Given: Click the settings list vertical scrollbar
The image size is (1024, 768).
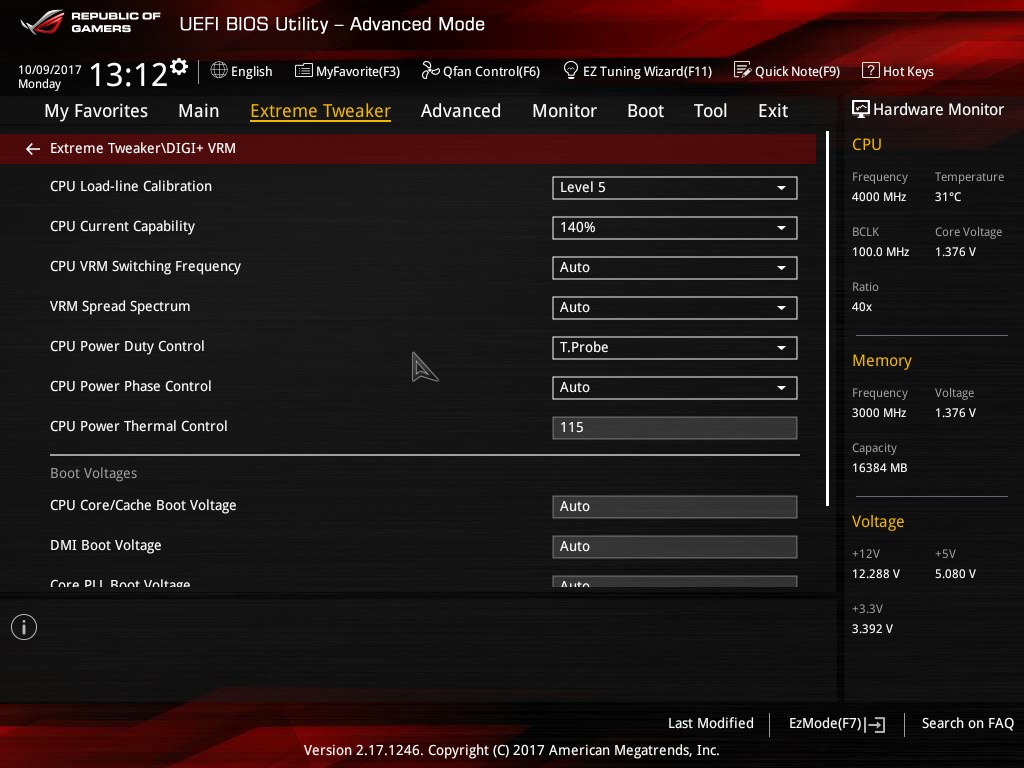Looking at the screenshot, I should pyautogui.click(x=827, y=319).
